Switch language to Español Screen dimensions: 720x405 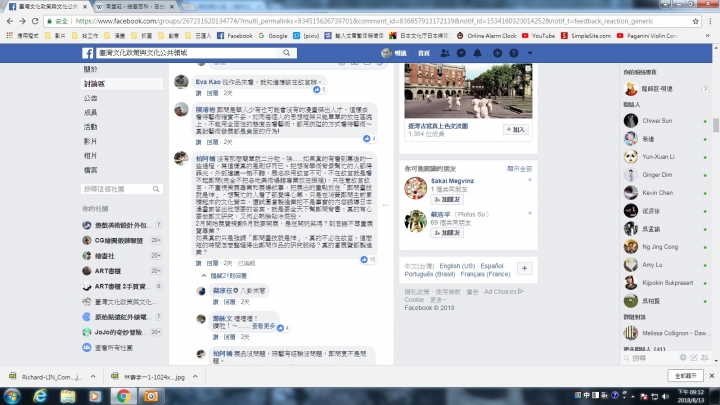(492, 266)
